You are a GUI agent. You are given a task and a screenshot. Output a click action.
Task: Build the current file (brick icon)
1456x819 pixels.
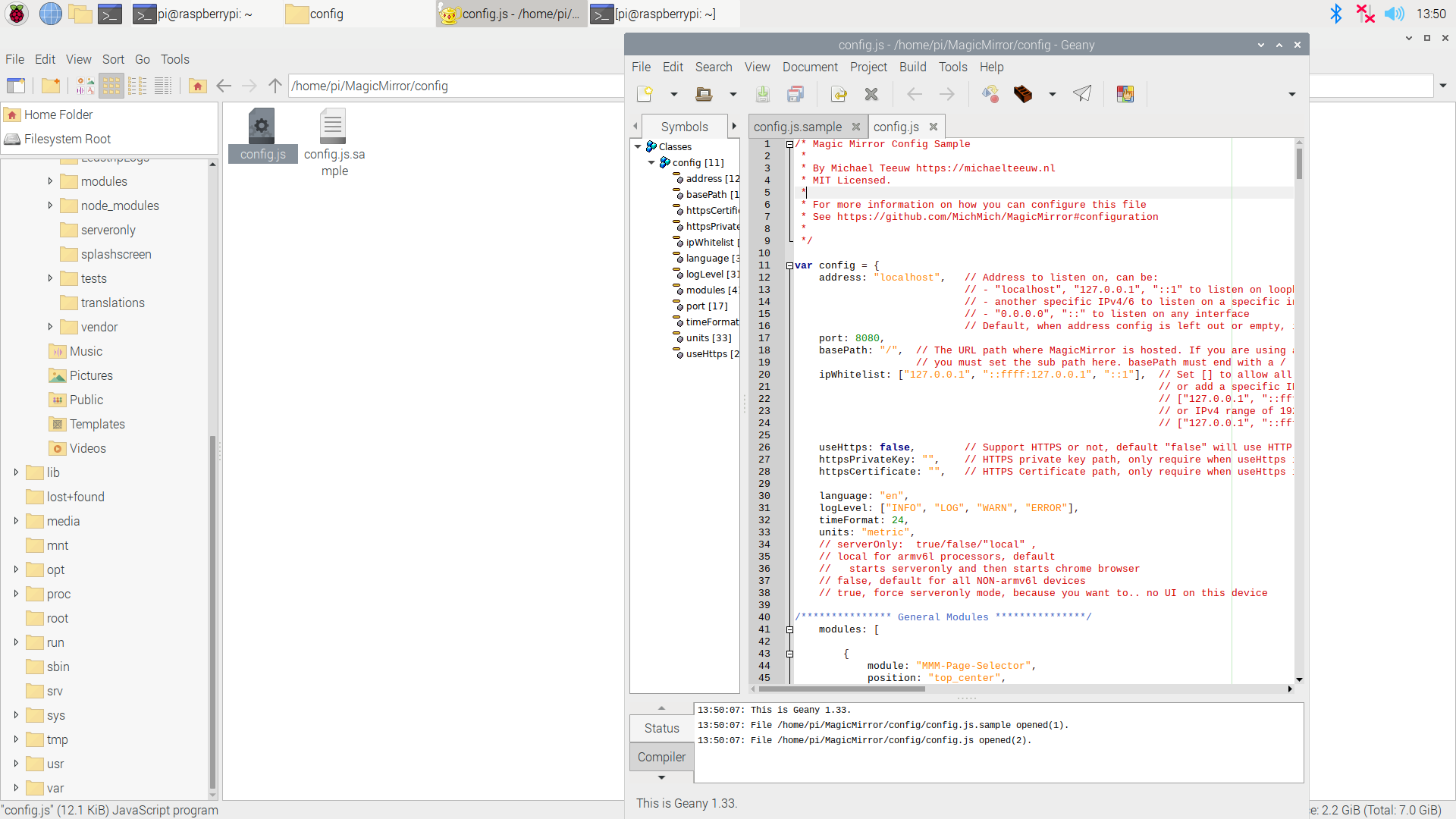tap(1023, 94)
